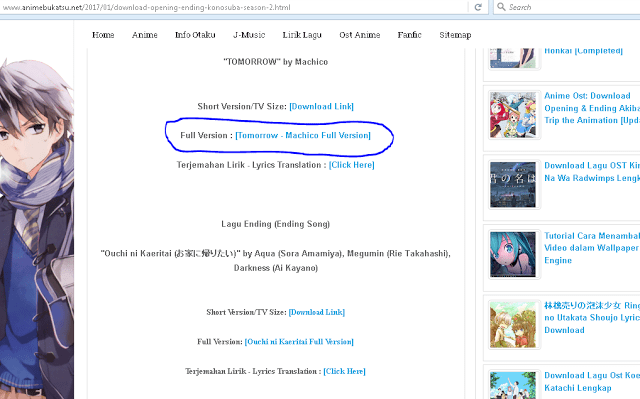
Task: Open Ost Anime from the navigation bar
Action: [360, 35]
